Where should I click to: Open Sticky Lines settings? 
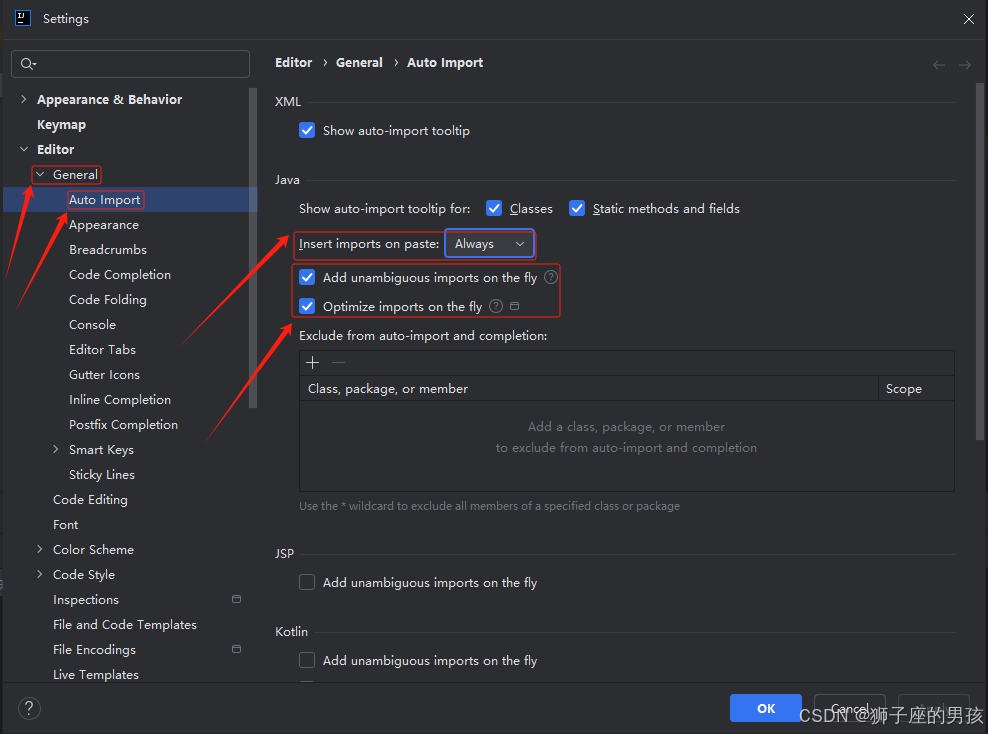102,474
